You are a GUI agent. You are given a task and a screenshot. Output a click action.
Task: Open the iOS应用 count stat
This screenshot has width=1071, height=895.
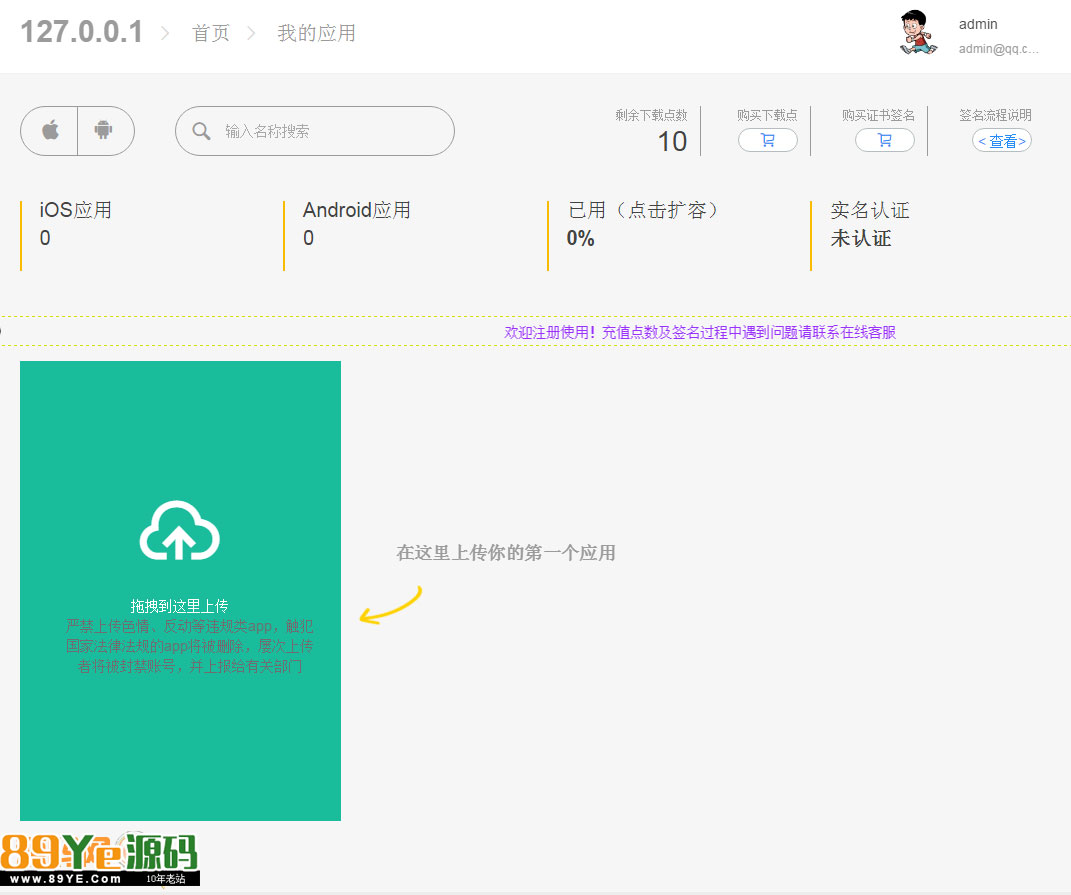point(76,224)
